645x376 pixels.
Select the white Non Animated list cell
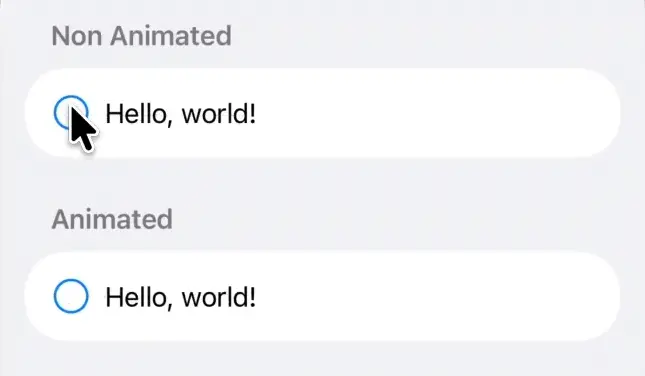click(322, 113)
